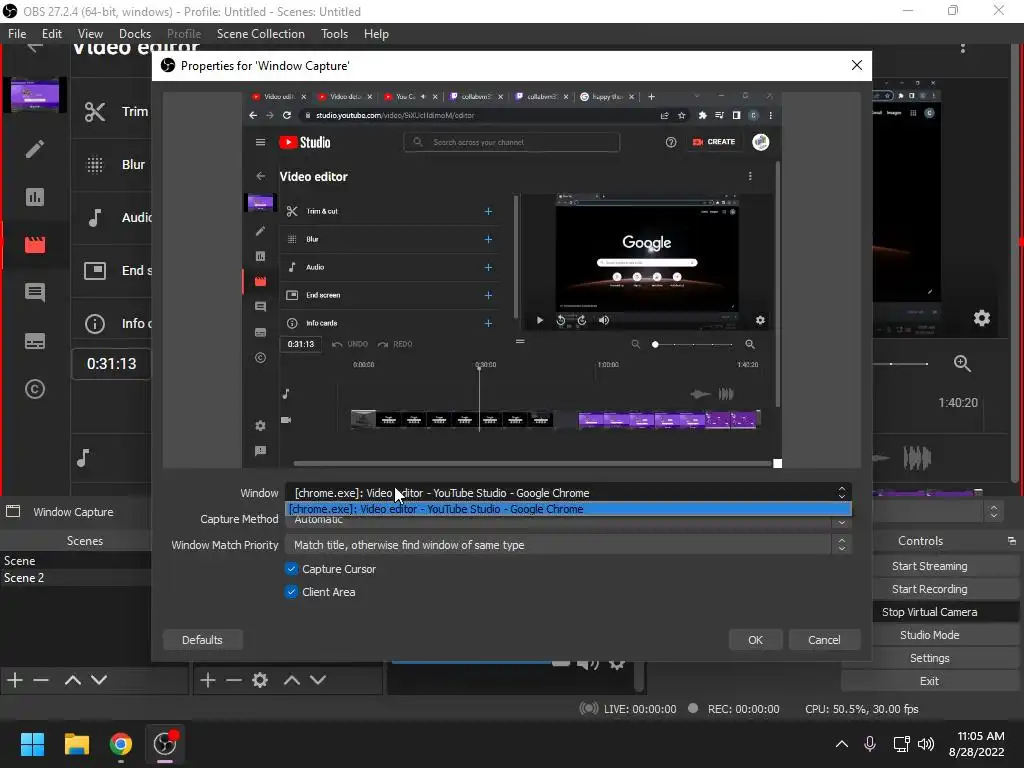Open the Edit menu

coord(52,33)
